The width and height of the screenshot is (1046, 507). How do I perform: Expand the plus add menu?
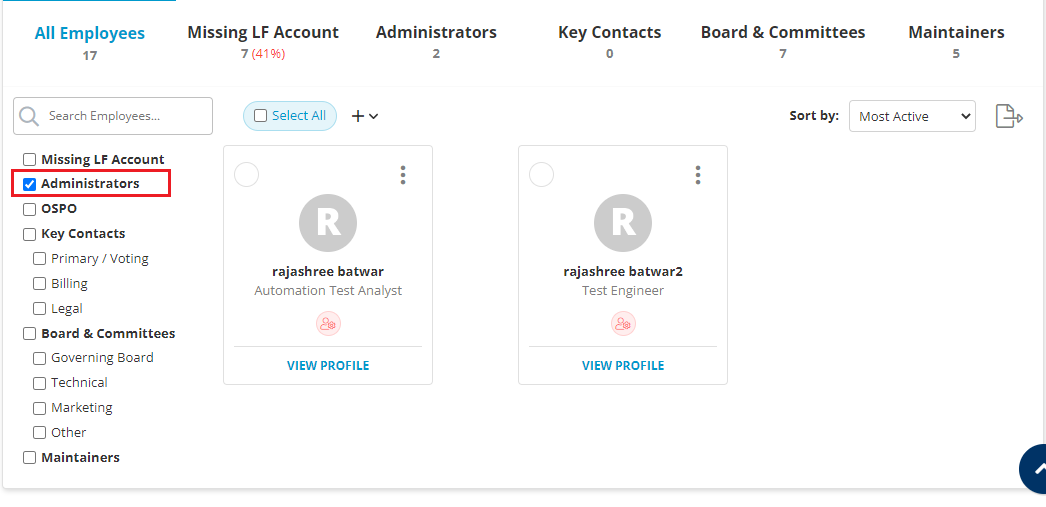coord(365,116)
